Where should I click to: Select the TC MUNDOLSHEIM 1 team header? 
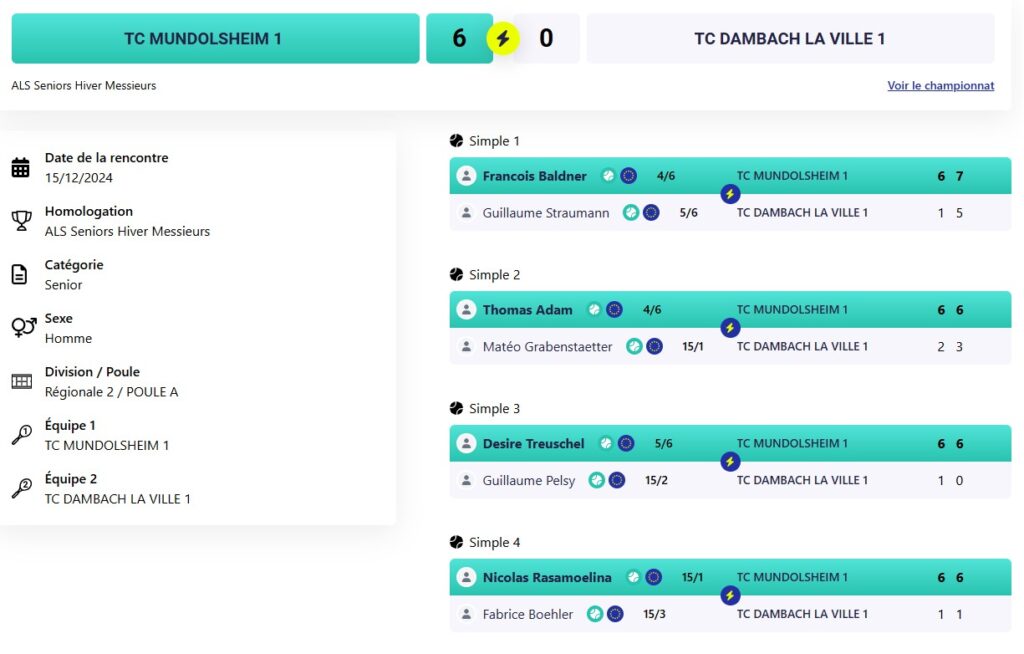pyautogui.click(x=216, y=39)
